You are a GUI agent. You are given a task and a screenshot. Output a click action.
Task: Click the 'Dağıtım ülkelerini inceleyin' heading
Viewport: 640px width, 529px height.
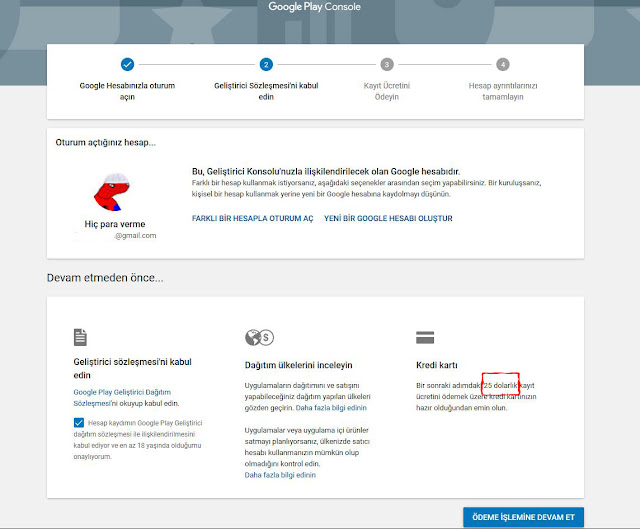(x=298, y=365)
